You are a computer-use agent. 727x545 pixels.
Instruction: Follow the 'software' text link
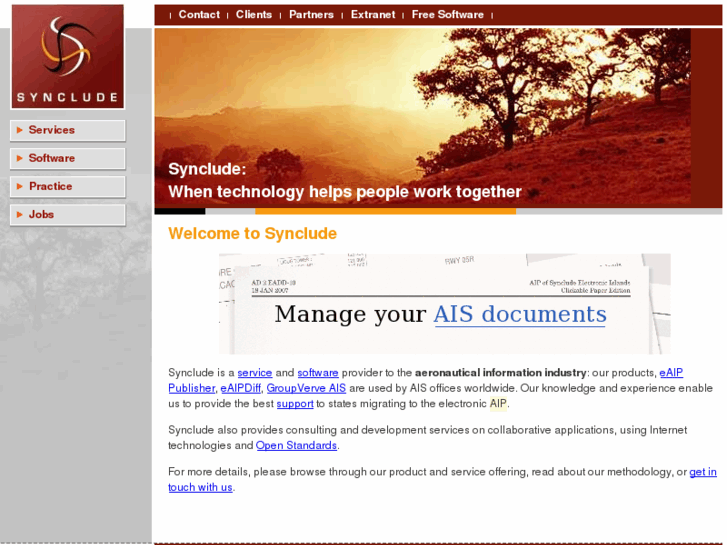318,373
